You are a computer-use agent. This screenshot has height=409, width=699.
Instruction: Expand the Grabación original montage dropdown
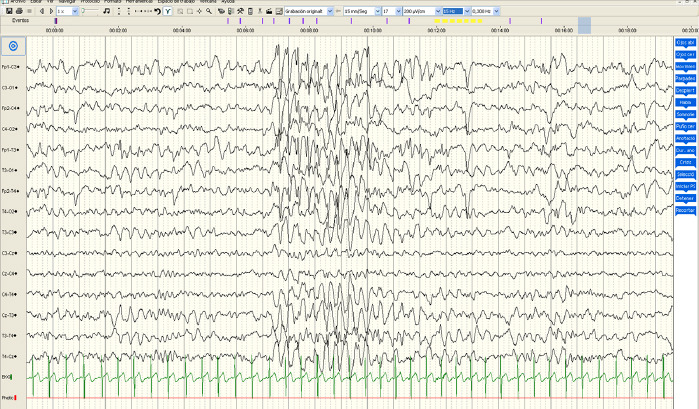332,11
